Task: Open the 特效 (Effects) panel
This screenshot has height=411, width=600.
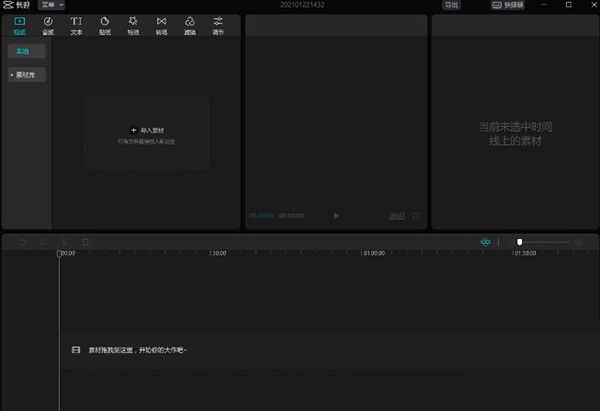Action: [x=133, y=25]
